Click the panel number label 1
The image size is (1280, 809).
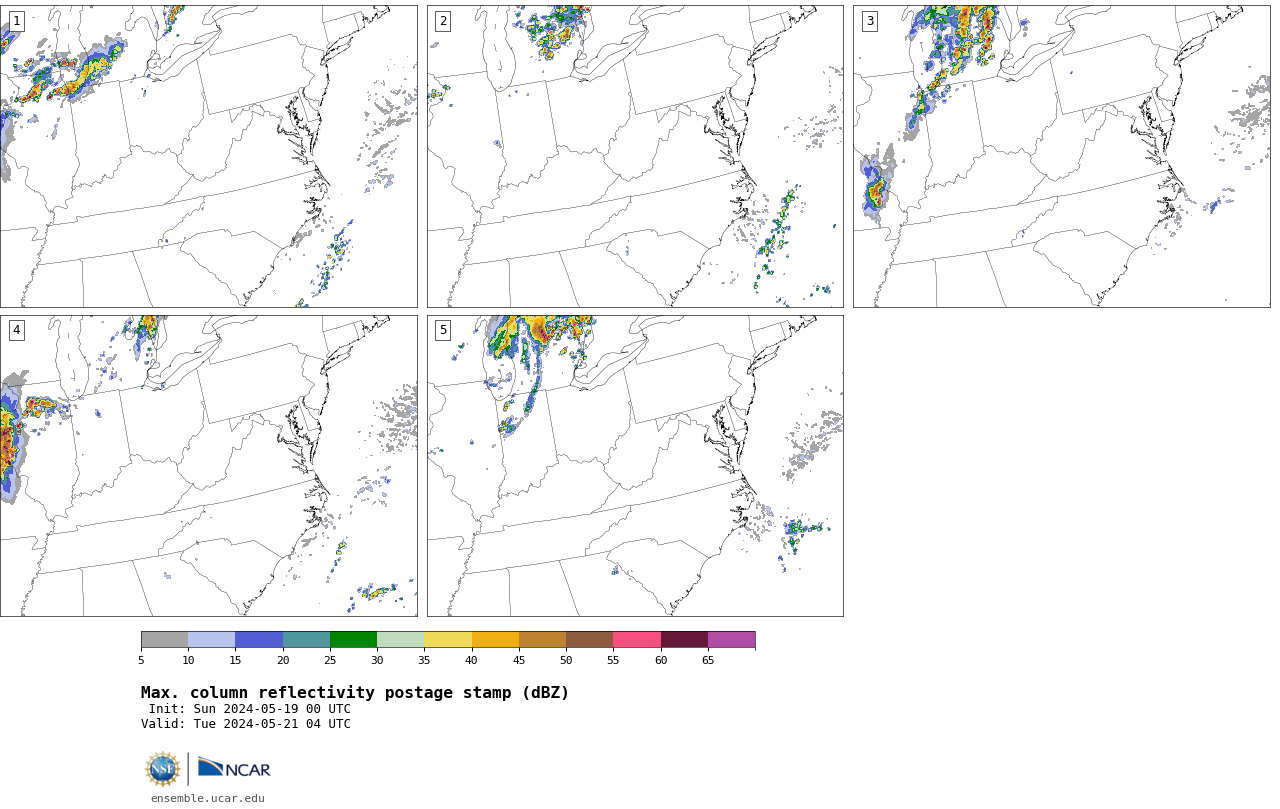(16, 21)
